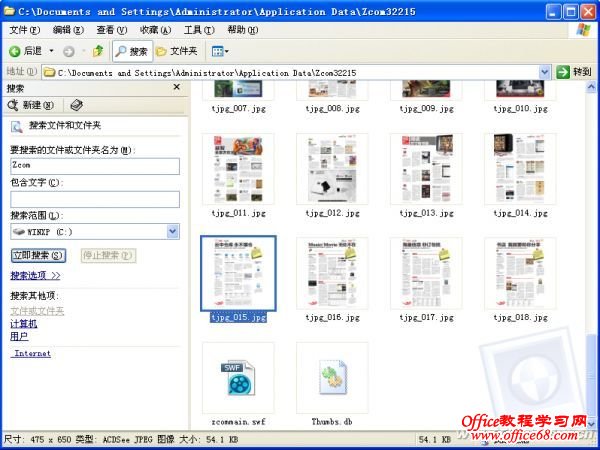Close the search side pane

[176, 87]
